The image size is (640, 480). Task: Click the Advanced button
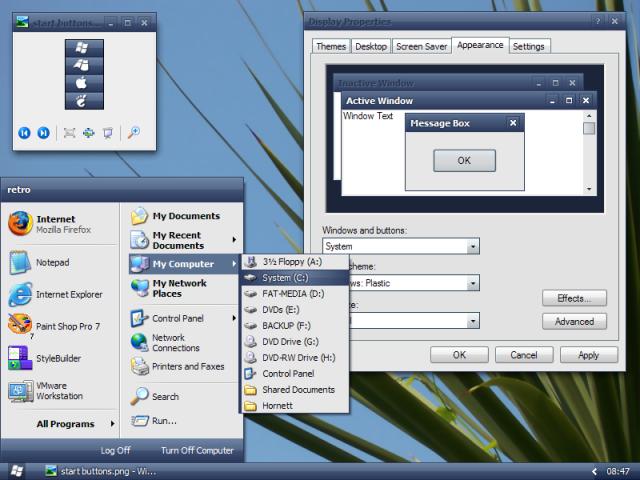tap(574, 322)
